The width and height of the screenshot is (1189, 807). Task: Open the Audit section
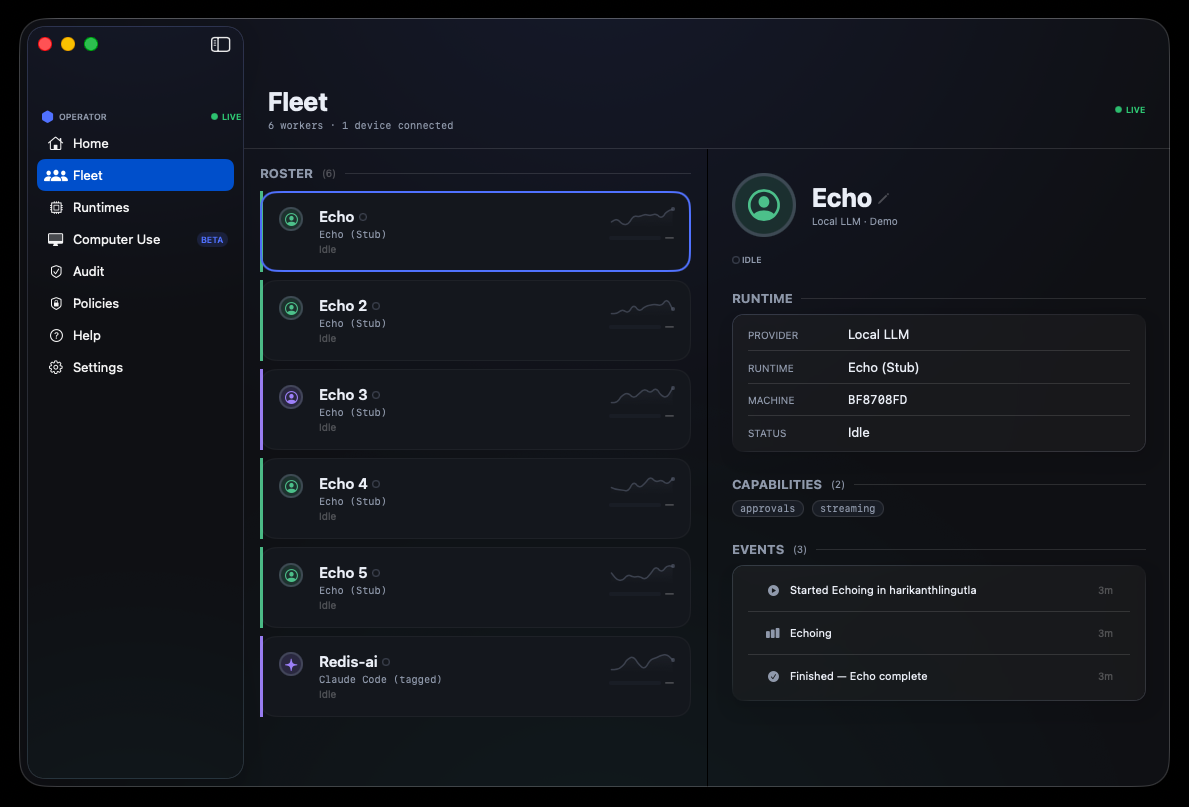135,272
